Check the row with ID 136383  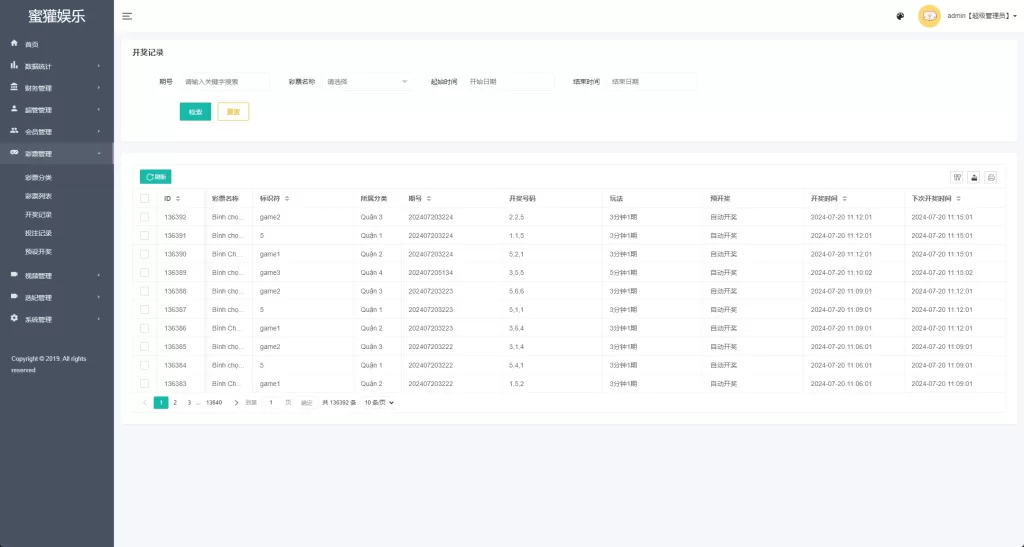point(144,384)
